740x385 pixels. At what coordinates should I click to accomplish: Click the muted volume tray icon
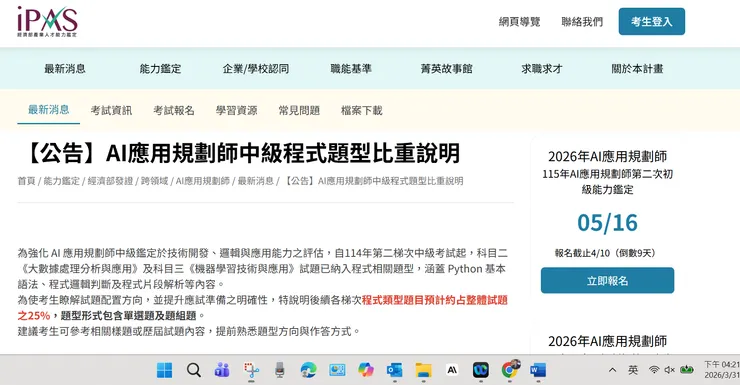pyautogui.click(x=670, y=370)
